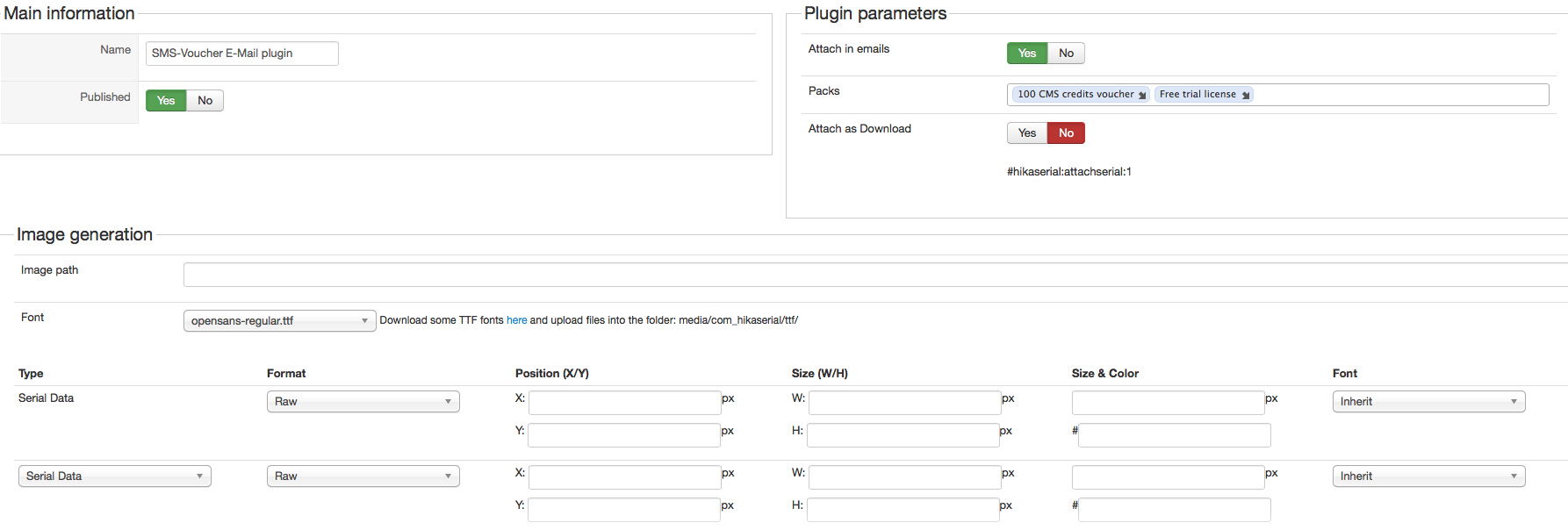The width and height of the screenshot is (1568, 530).
Task: Enable Attach as Download with Yes
Action: point(1027,133)
